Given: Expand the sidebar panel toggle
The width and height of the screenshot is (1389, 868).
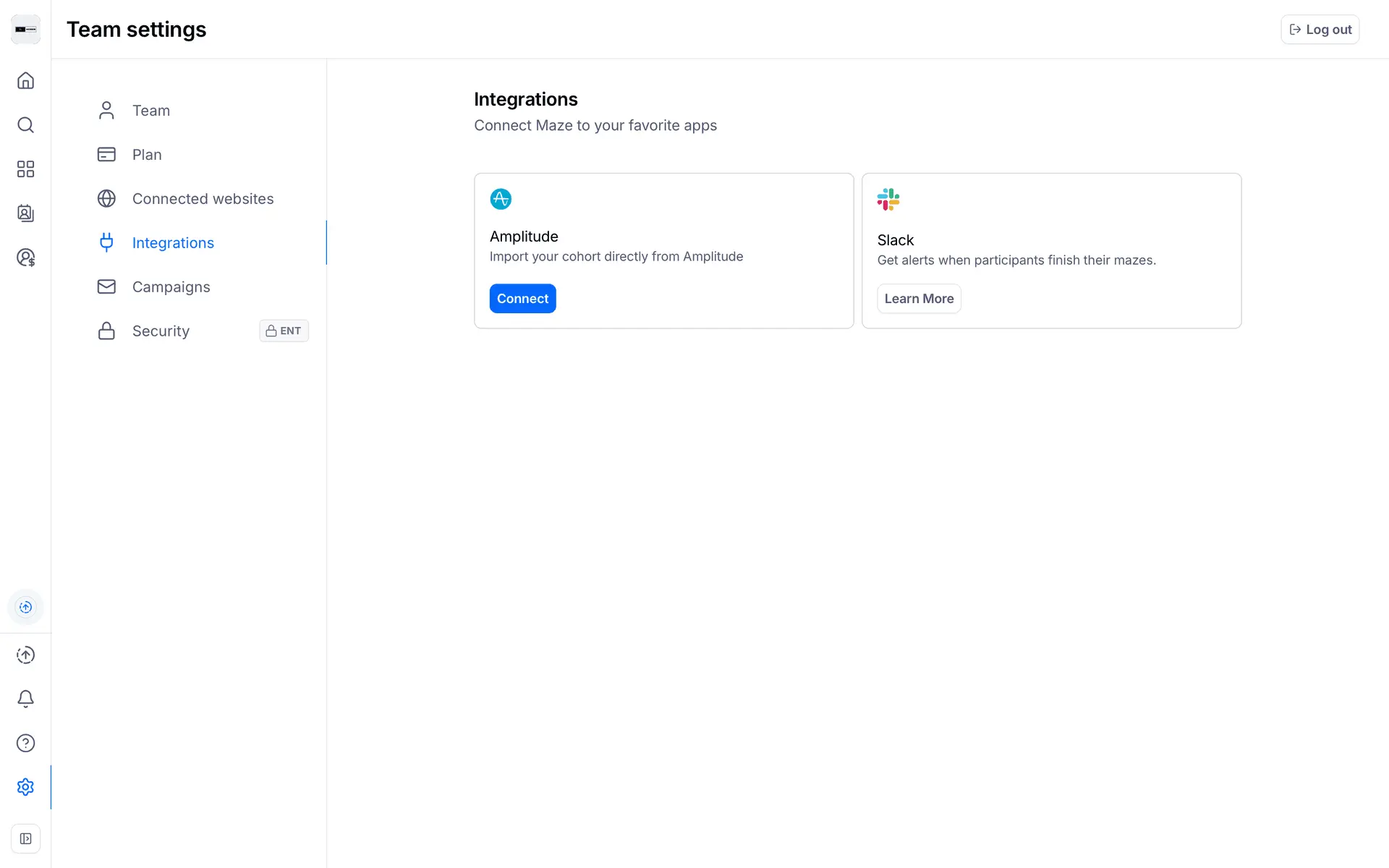Looking at the screenshot, I should coord(25,838).
